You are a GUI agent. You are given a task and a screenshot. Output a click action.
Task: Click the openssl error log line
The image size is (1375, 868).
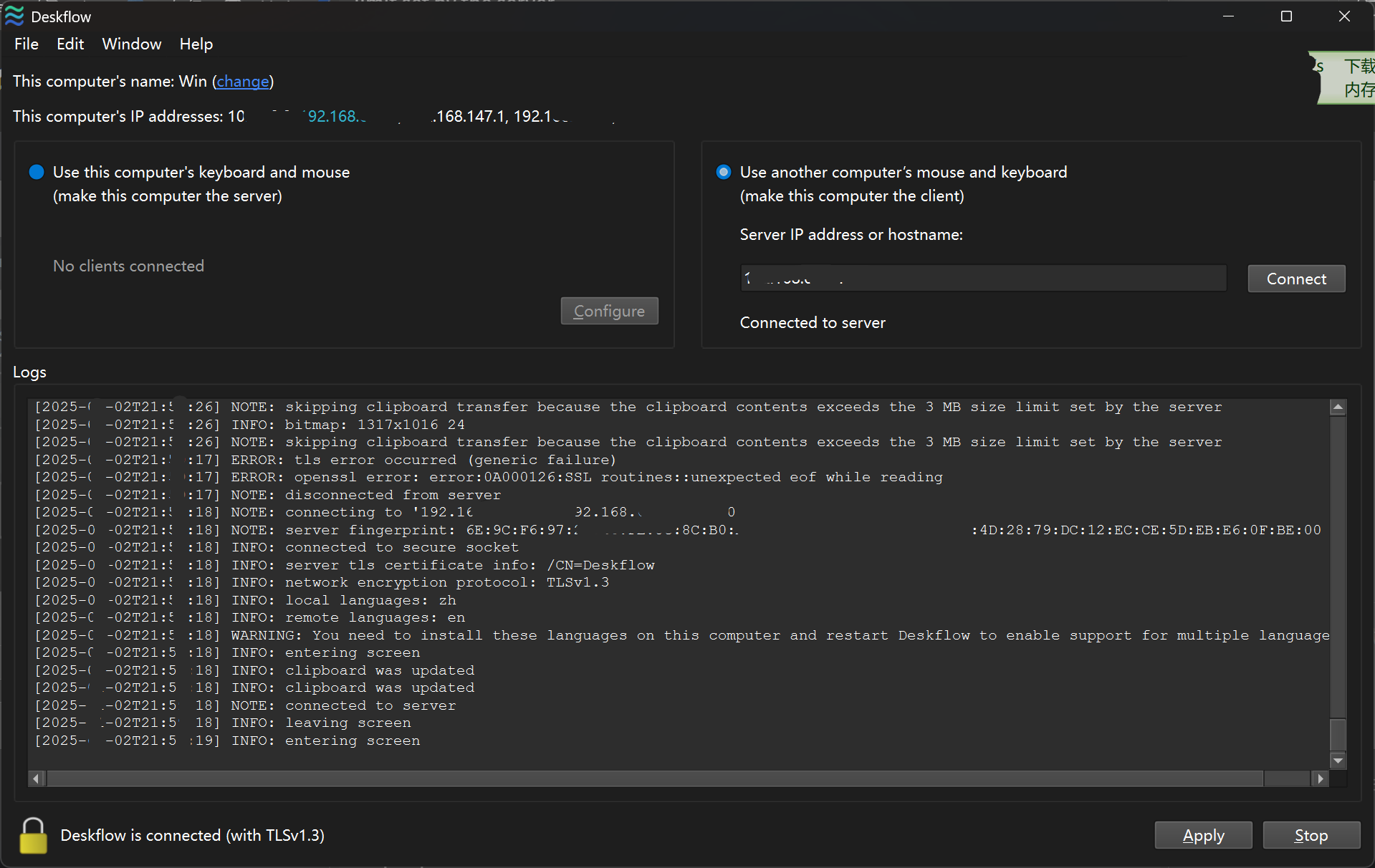tap(489, 477)
